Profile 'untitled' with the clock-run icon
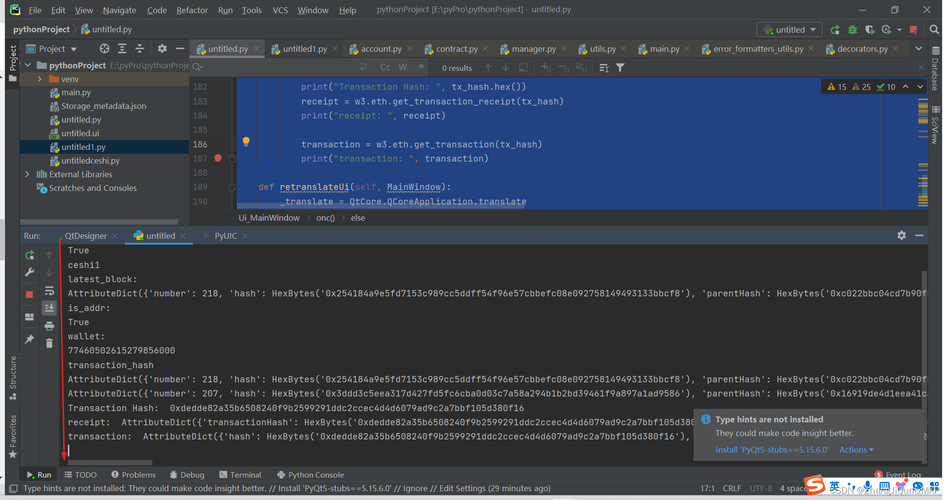The width and height of the screenshot is (947, 500). tap(886, 30)
